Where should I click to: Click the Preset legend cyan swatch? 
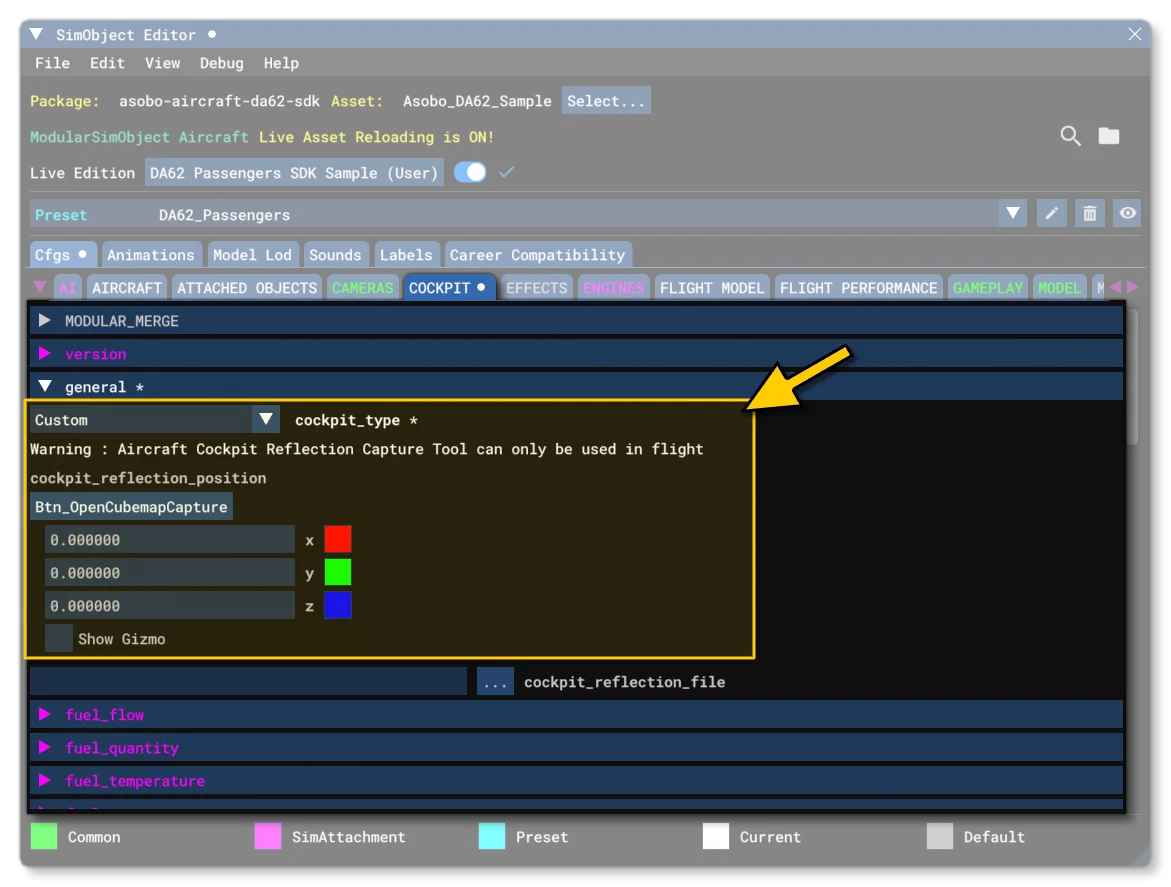492,836
